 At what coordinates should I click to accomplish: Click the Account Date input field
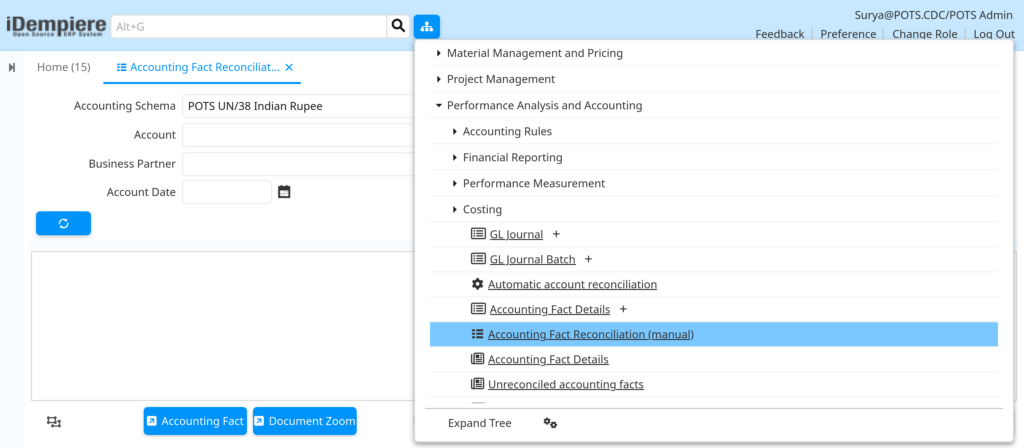click(x=227, y=192)
